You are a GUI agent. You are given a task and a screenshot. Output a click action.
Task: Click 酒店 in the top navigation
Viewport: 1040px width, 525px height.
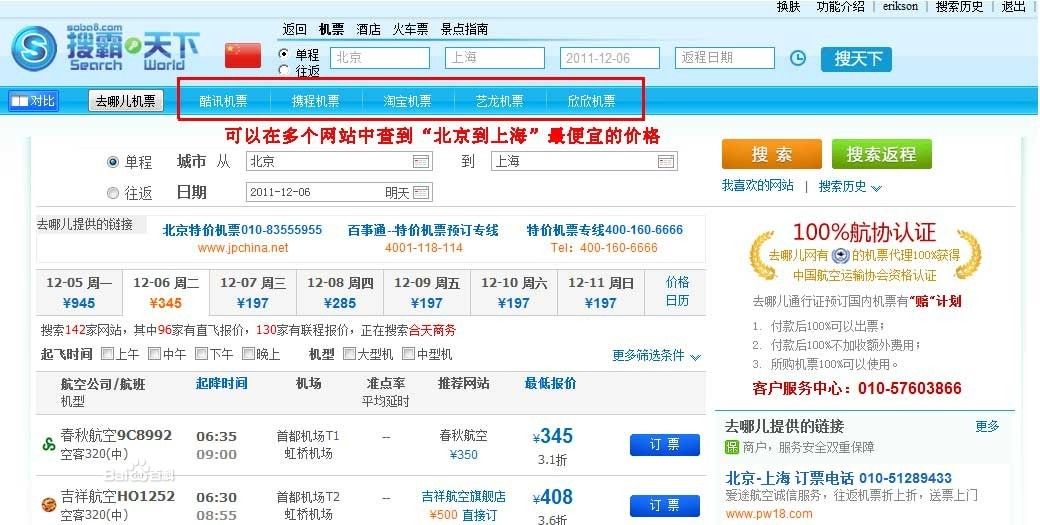[x=369, y=29]
